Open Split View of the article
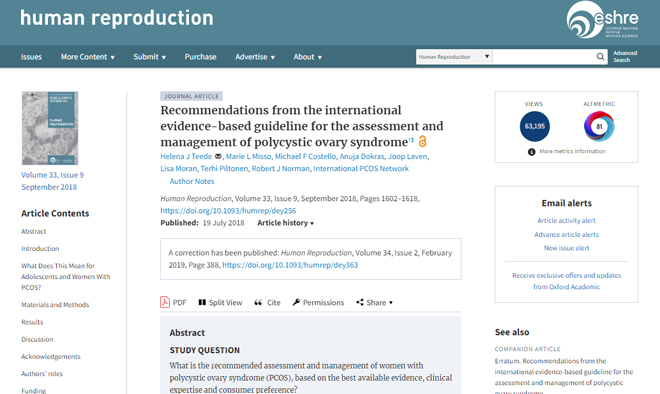 coord(221,302)
